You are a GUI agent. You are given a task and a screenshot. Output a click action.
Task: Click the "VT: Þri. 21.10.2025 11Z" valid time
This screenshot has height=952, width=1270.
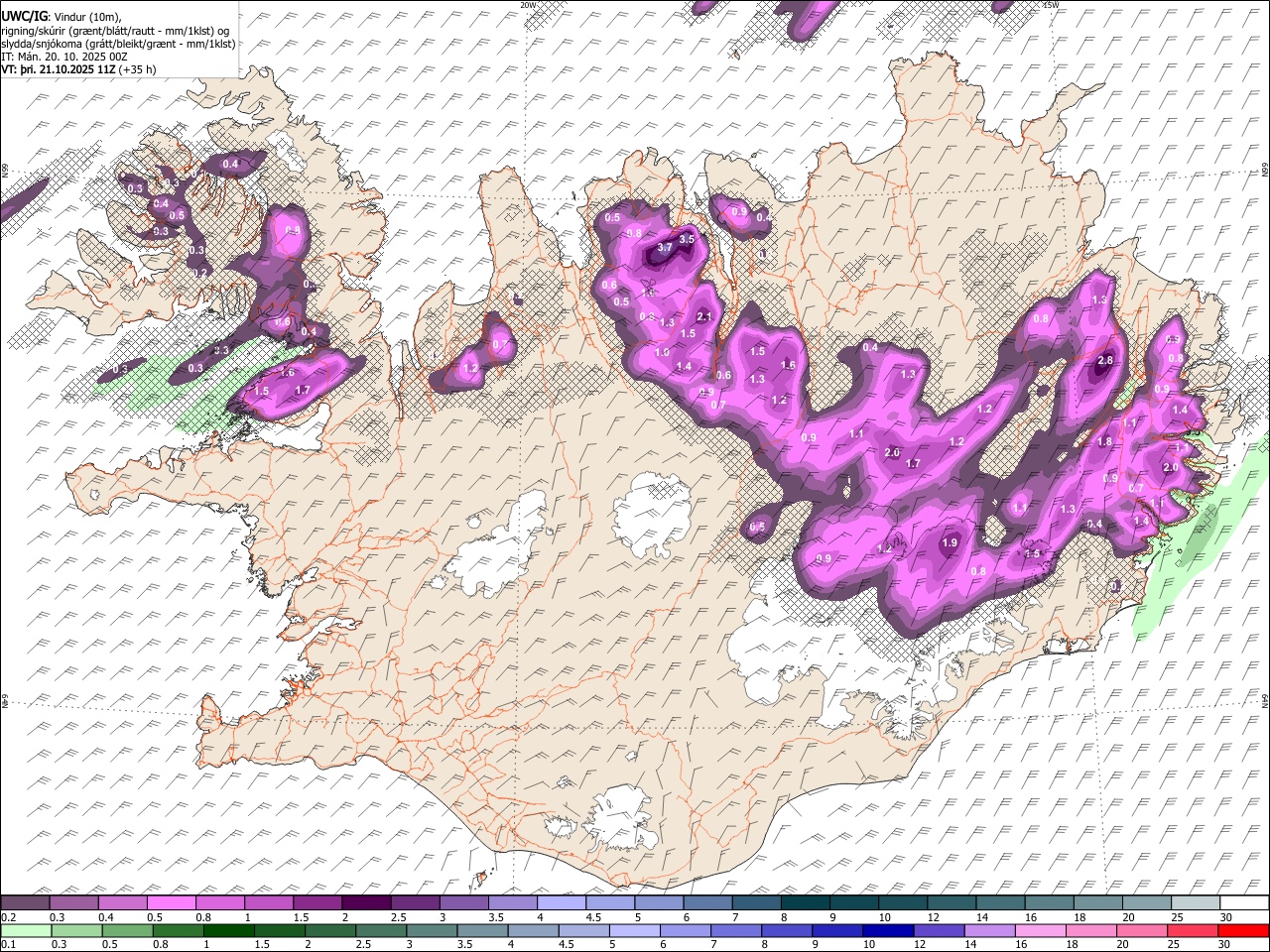point(58,70)
